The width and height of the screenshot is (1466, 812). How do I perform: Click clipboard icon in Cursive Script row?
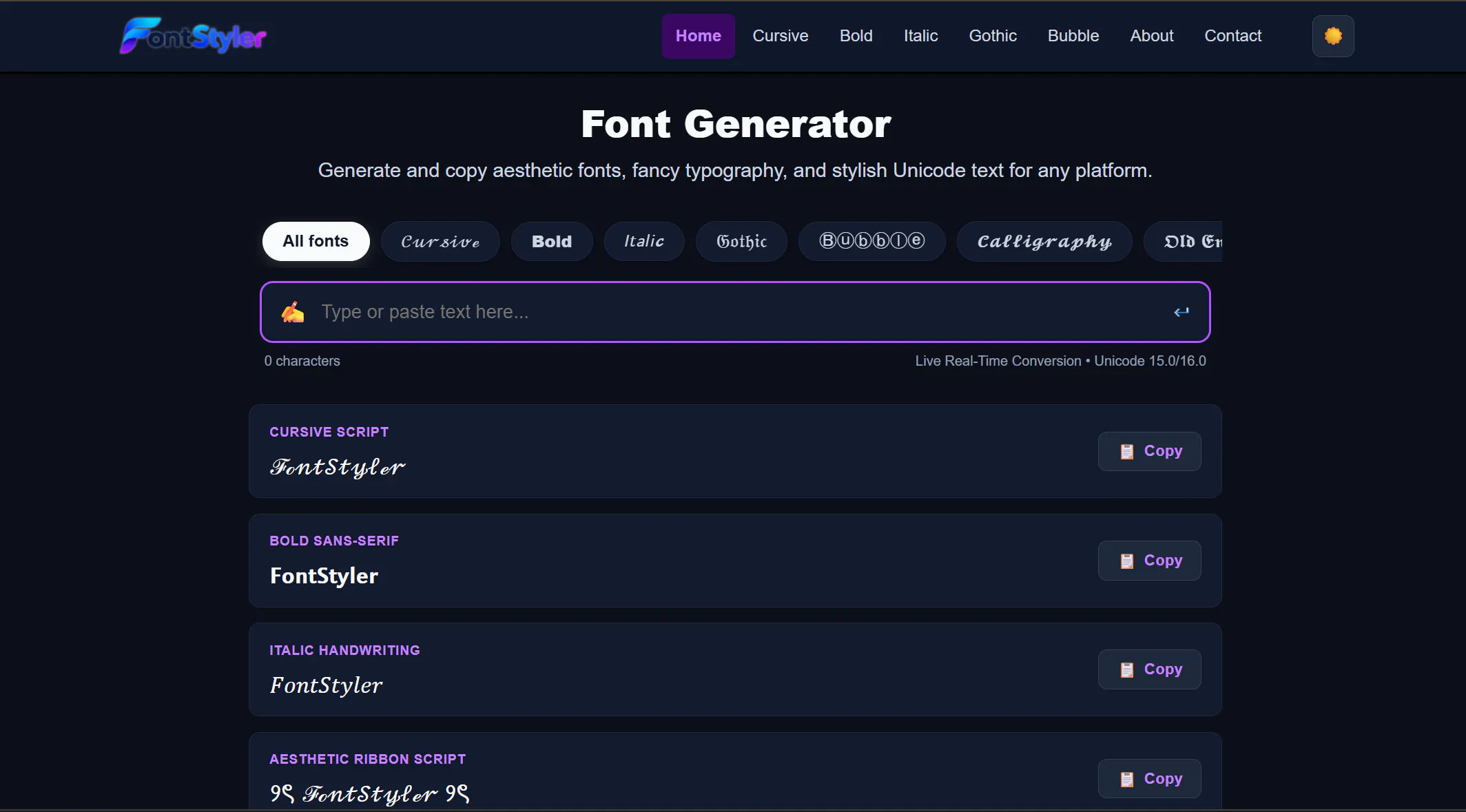pyautogui.click(x=1127, y=452)
